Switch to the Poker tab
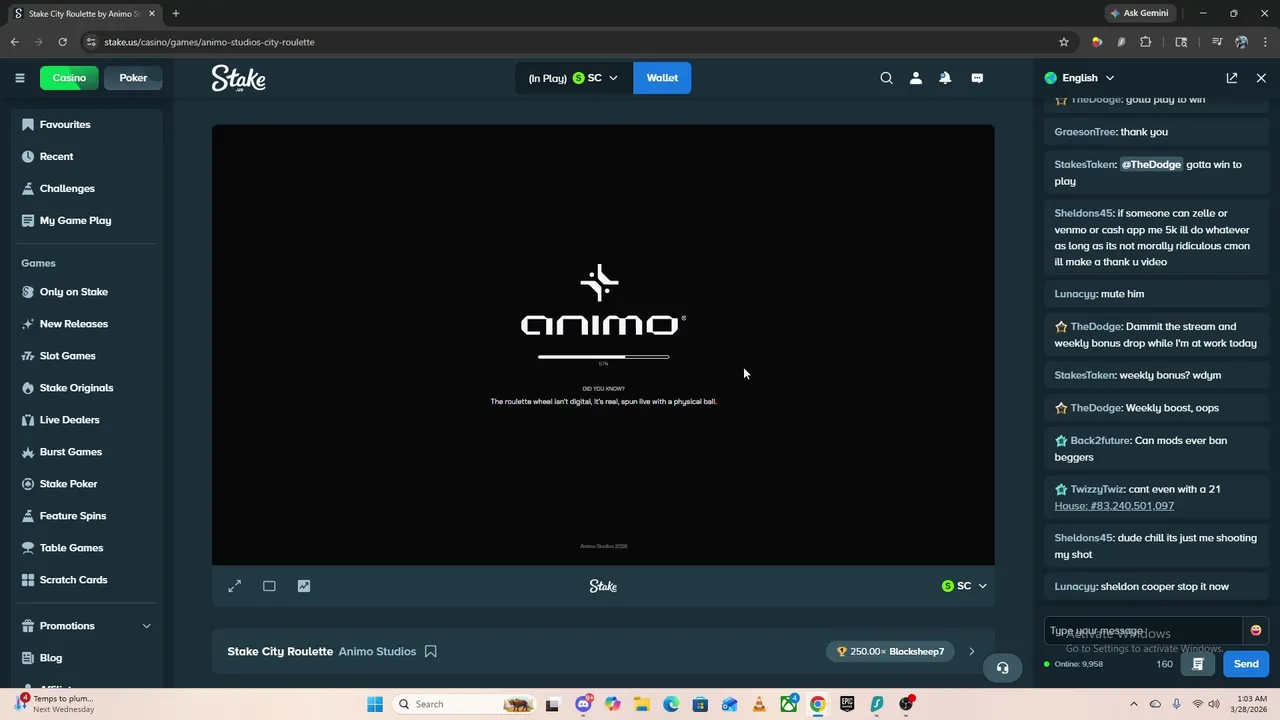 (133, 78)
